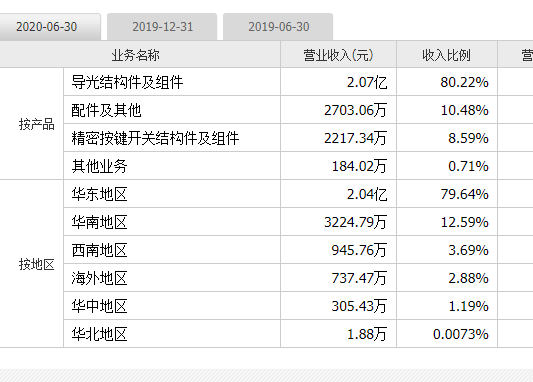Click the 海外地区 row name
Viewport: 533px width, 382px height.
99,278
